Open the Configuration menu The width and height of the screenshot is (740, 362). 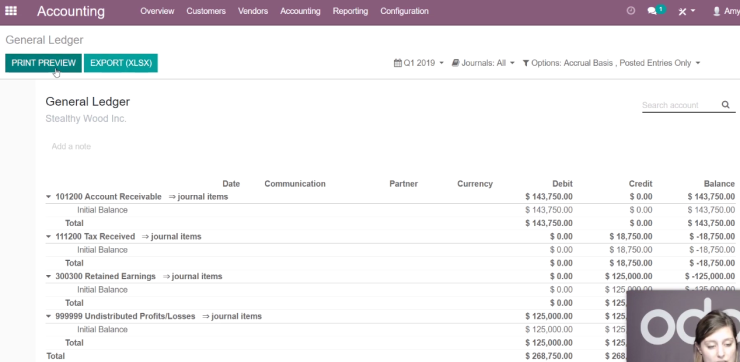coord(404,11)
